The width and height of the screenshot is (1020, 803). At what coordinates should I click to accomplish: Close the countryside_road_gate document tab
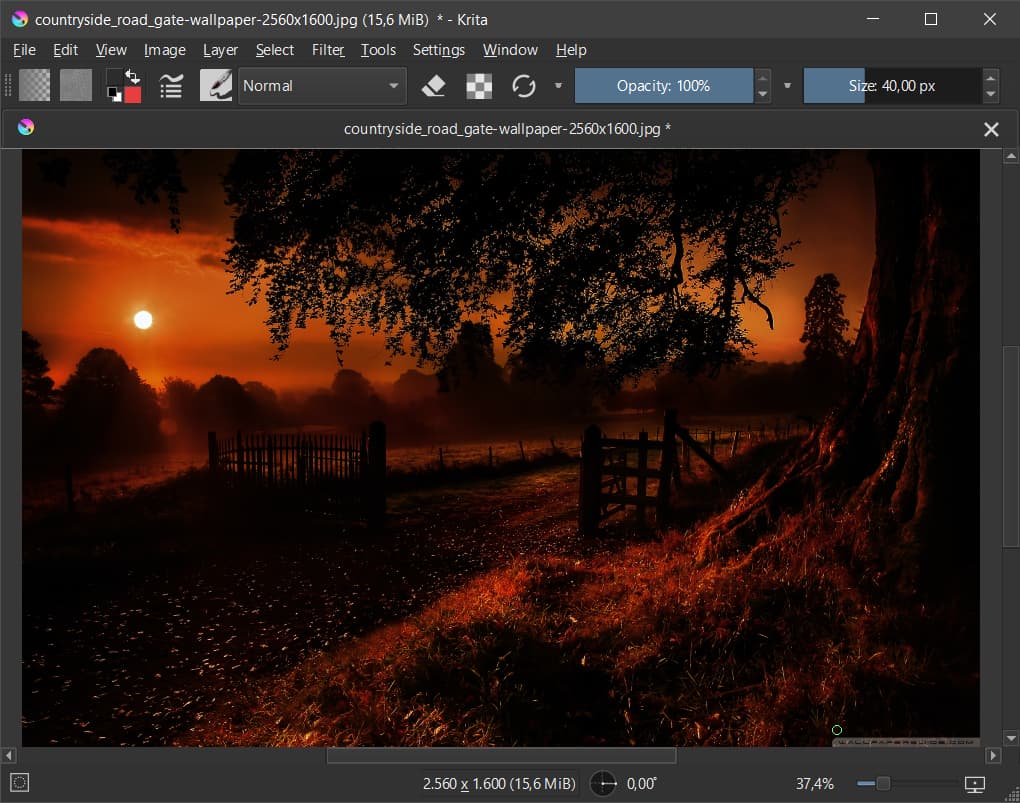coord(991,129)
